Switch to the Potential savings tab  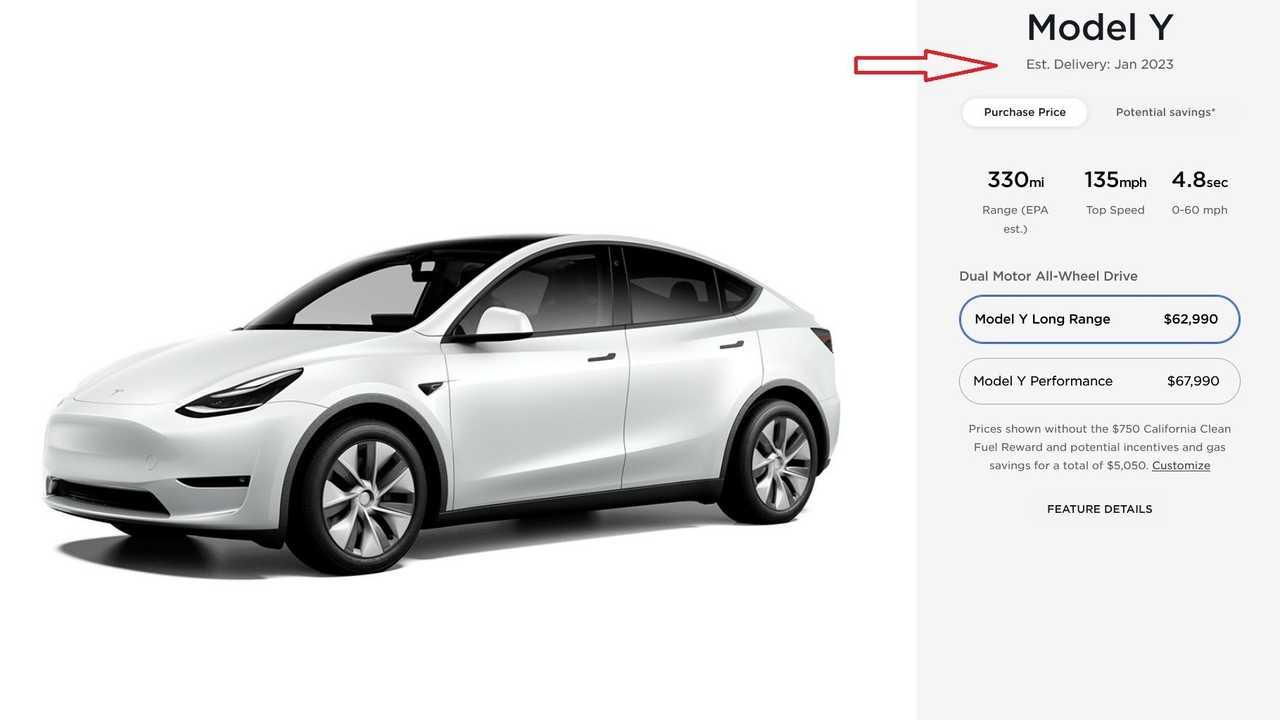1165,112
